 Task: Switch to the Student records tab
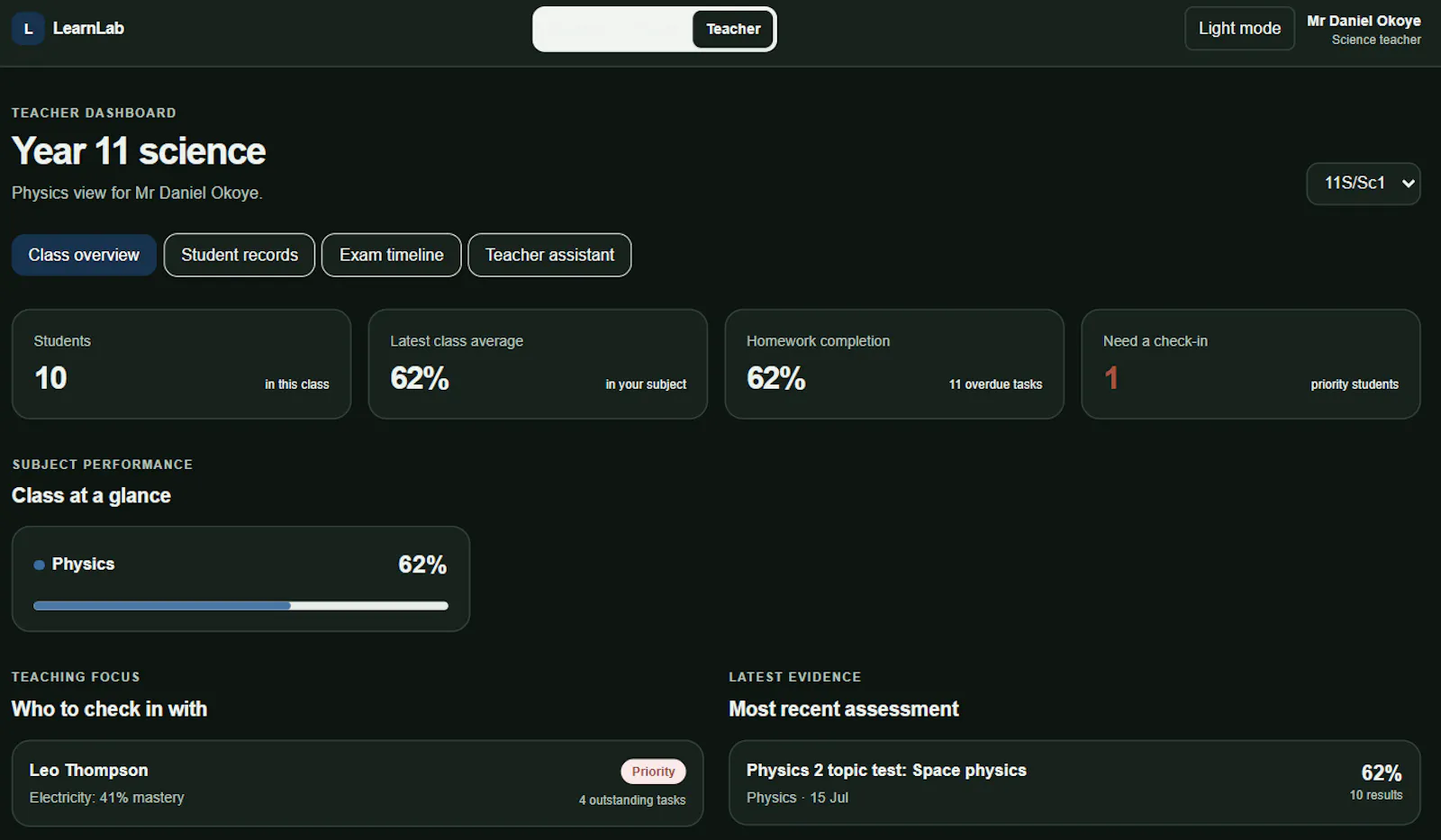click(240, 255)
